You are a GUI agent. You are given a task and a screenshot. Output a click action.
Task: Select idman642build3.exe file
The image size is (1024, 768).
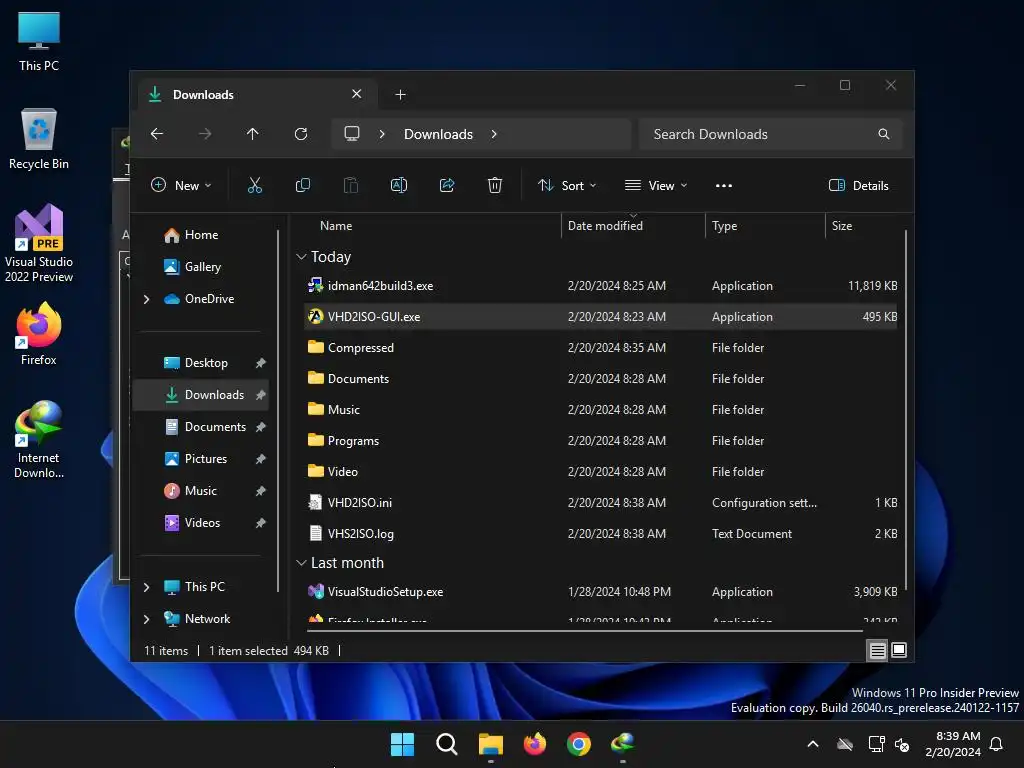pos(601,285)
